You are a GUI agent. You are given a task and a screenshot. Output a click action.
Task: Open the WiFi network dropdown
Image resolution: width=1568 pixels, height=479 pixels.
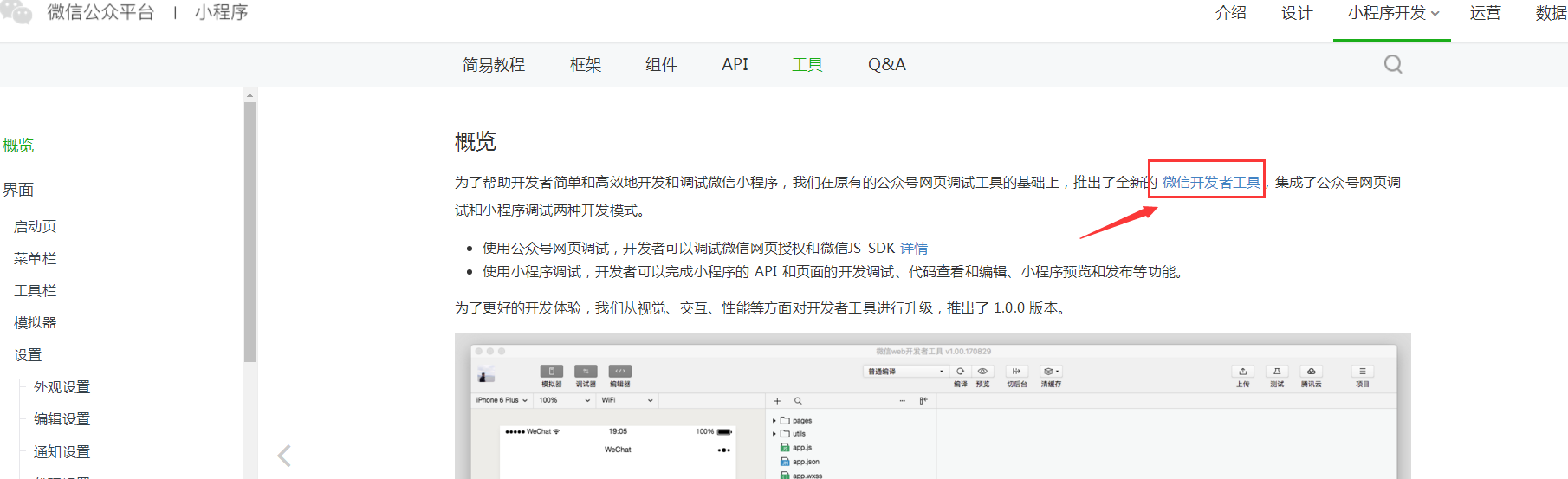(627, 400)
